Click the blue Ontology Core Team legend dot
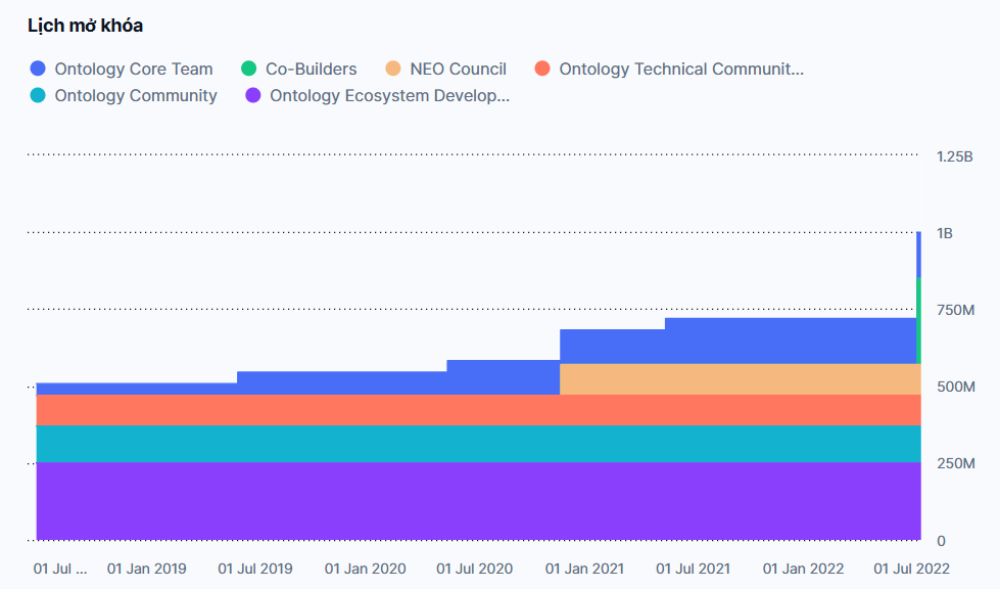This screenshot has width=1000, height=600. (38, 69)
